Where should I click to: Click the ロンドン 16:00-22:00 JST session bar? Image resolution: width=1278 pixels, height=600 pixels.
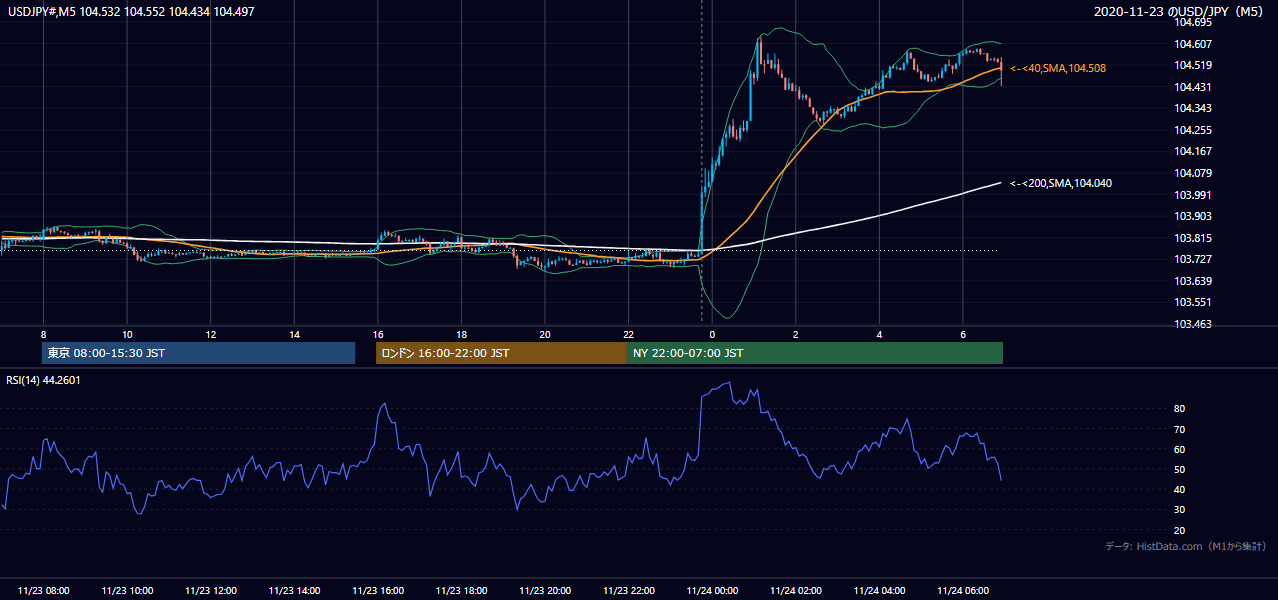click(x=501, y=353)
